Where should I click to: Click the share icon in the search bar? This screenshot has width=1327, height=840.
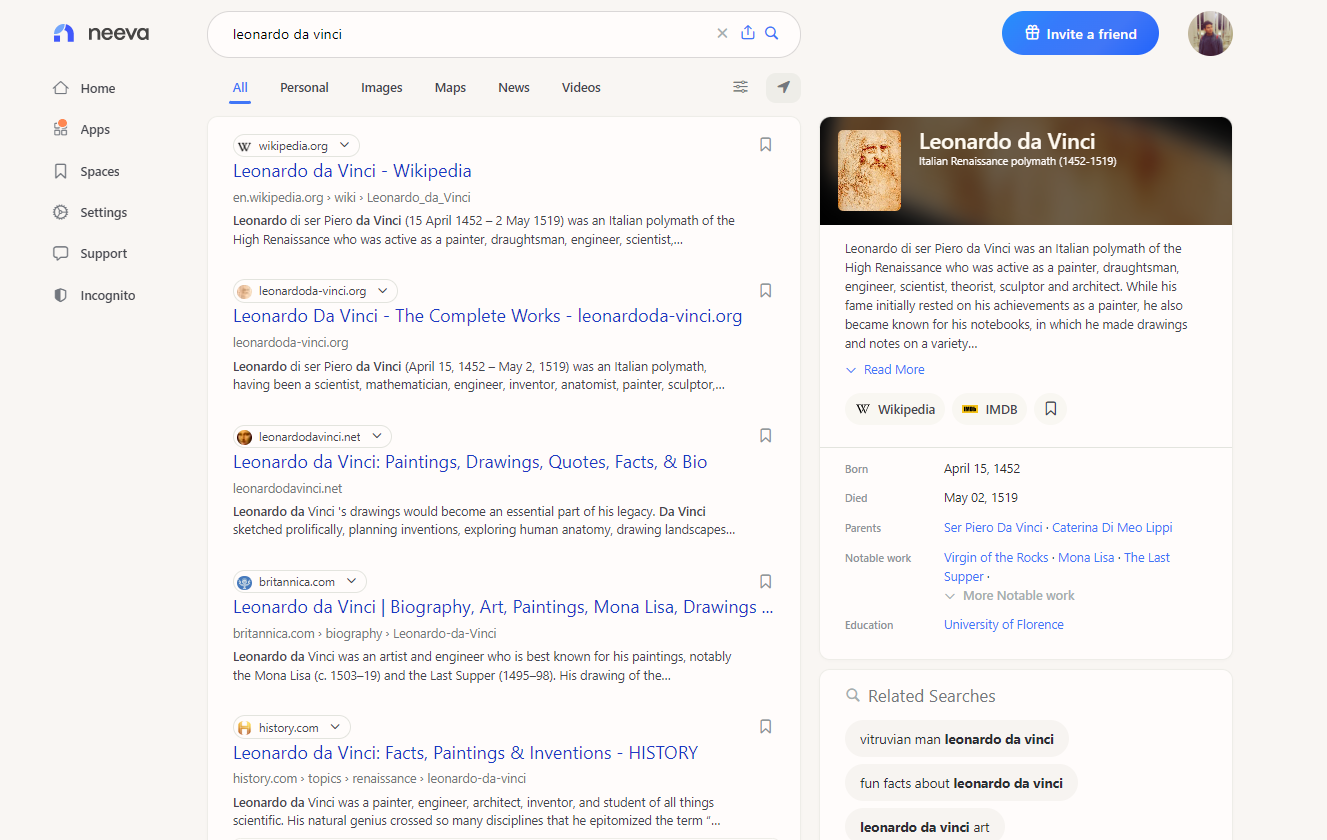747,33
